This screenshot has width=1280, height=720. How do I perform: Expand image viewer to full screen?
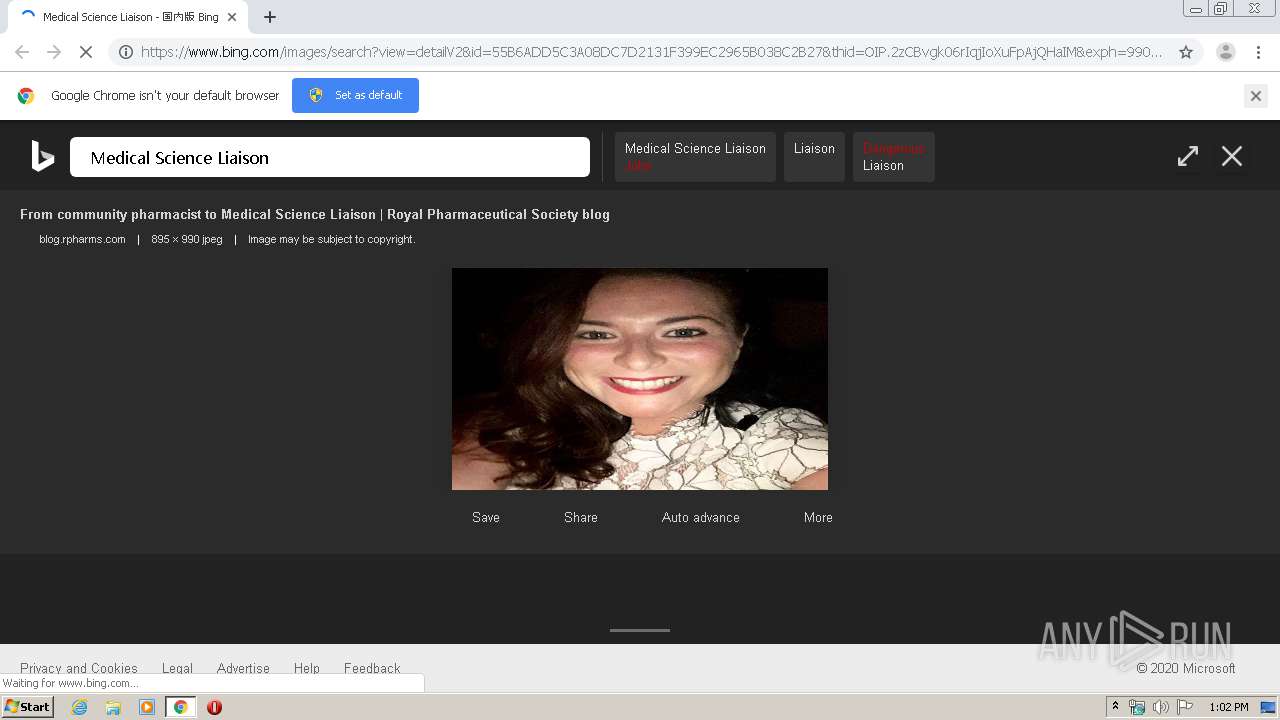click(1188, 156)
